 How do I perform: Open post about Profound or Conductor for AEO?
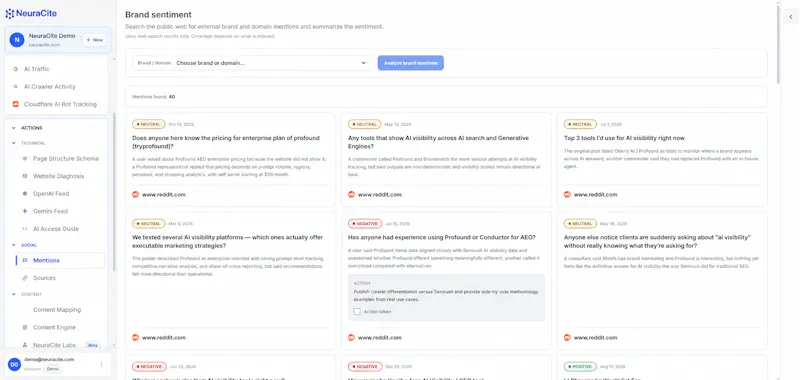[442, 237]
